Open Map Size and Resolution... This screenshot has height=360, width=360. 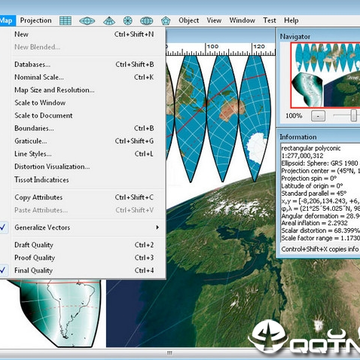point(83,90)
